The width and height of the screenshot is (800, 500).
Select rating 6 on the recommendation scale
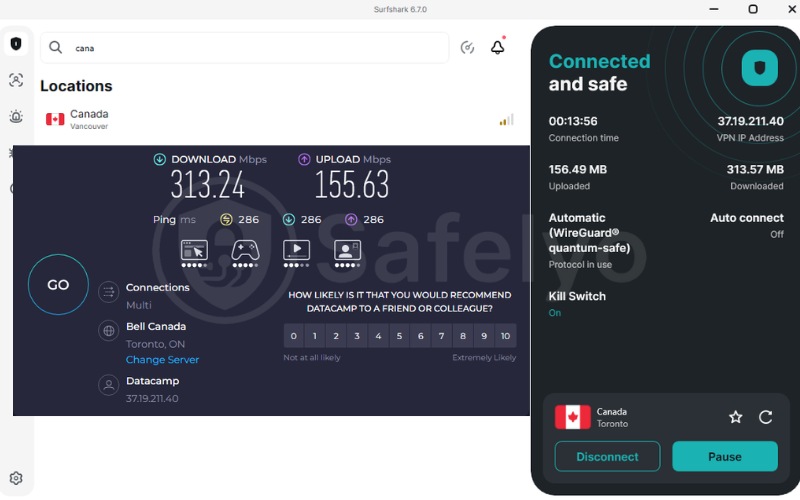[x=421, y=336]
